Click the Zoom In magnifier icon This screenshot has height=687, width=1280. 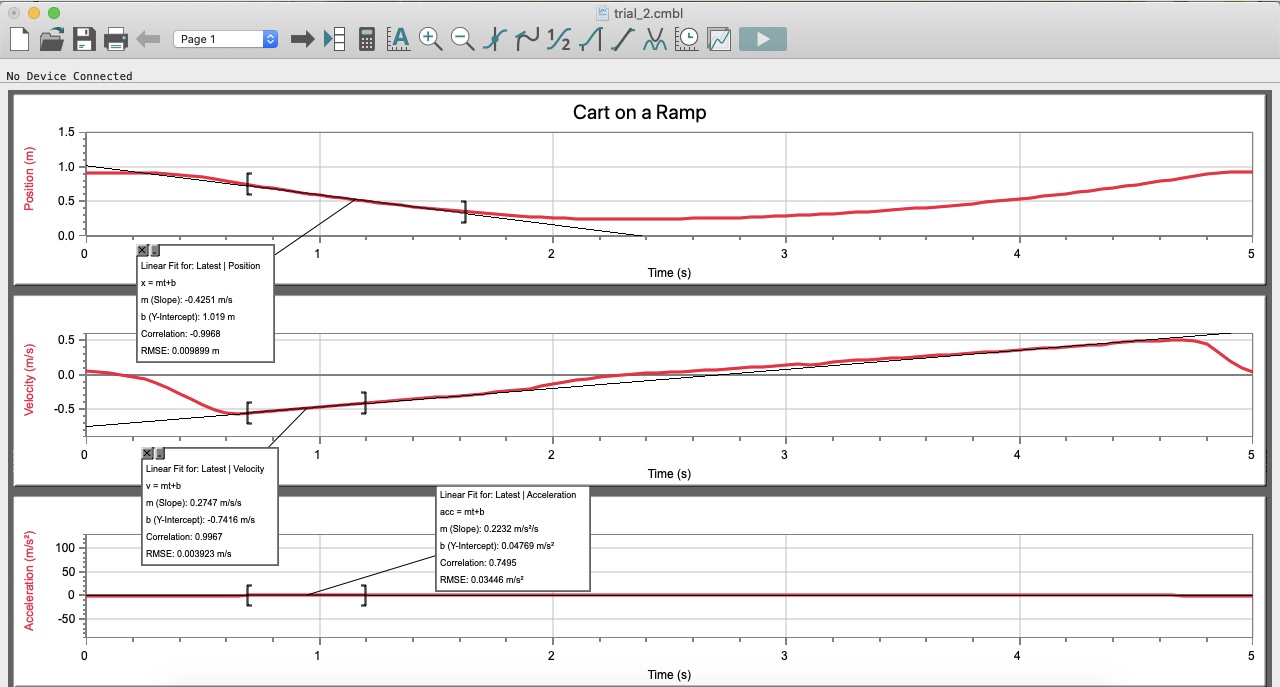coord(430,39)
